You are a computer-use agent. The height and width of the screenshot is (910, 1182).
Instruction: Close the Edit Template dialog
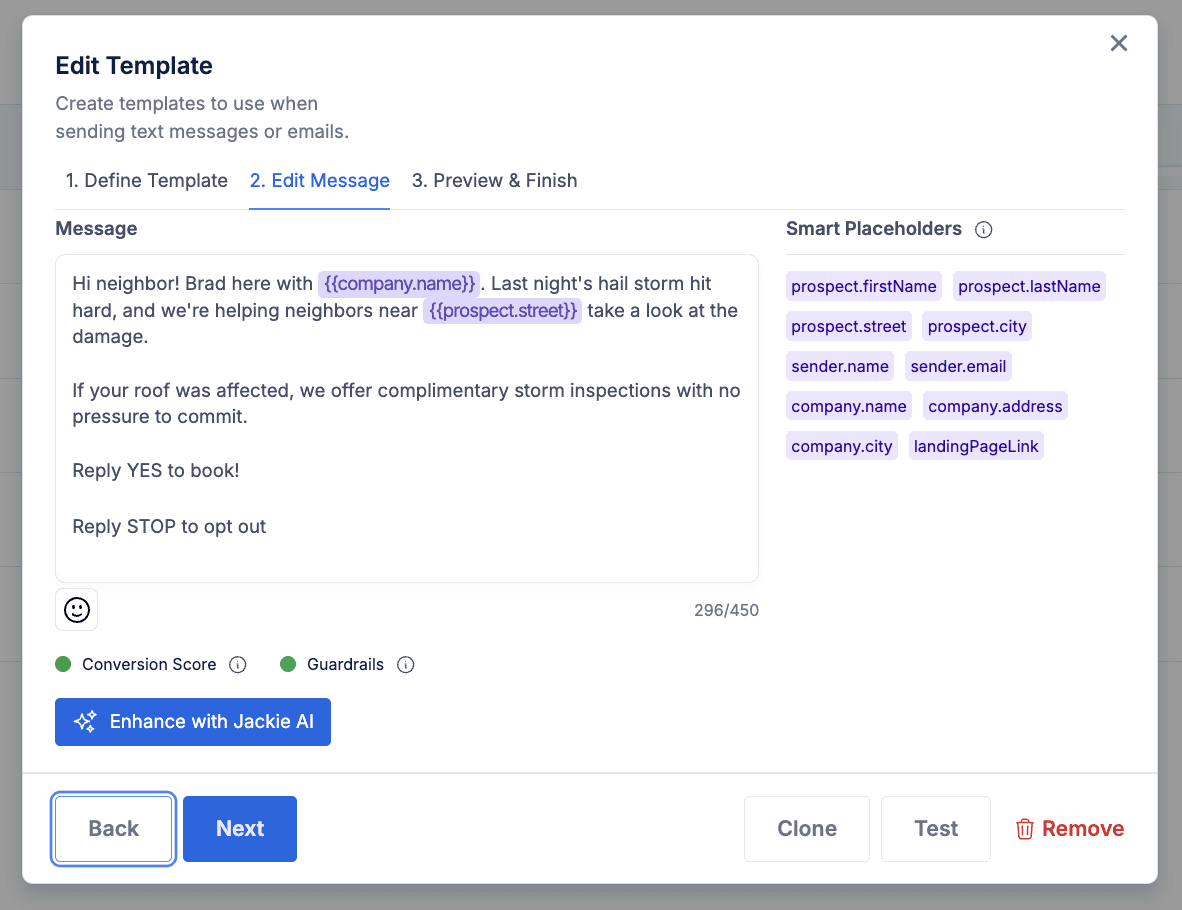pyautogui.click(x=1119, y=43)
